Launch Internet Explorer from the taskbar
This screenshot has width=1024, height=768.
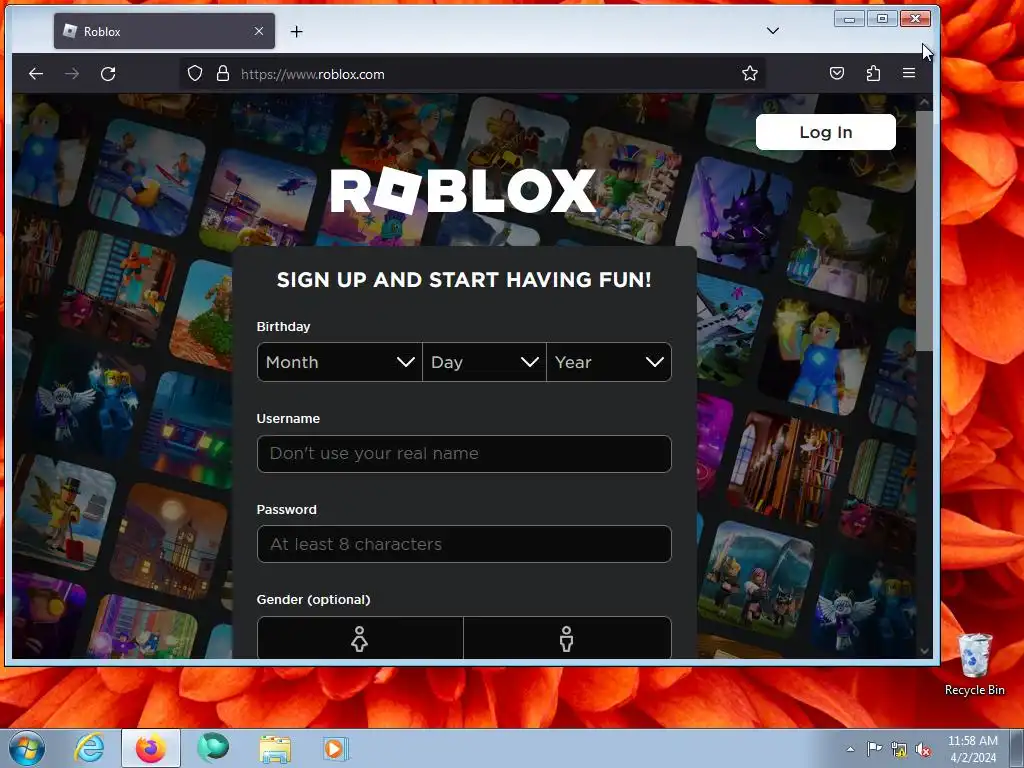89,748
